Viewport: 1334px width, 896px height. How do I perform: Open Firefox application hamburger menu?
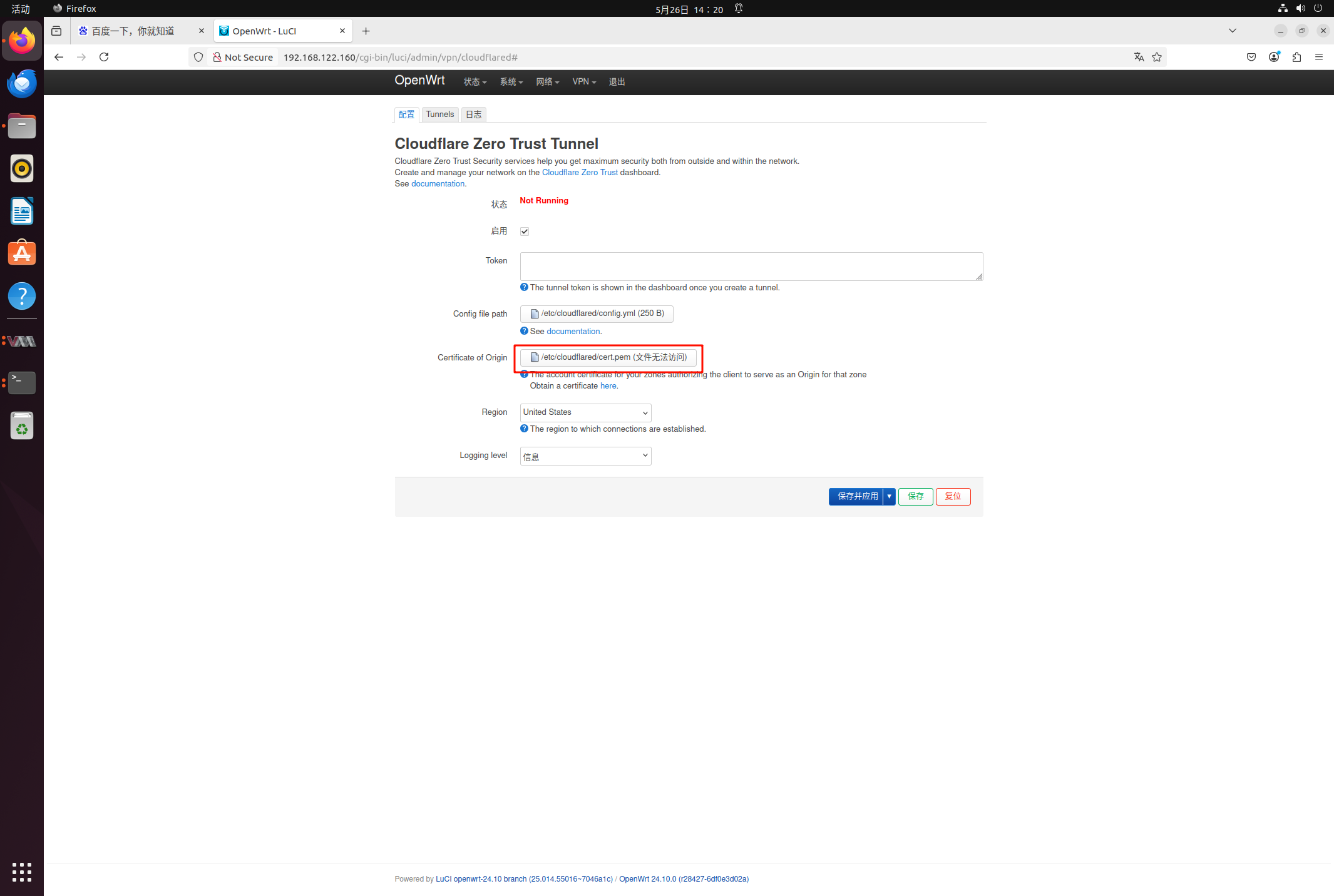[x=1319, y=57]
